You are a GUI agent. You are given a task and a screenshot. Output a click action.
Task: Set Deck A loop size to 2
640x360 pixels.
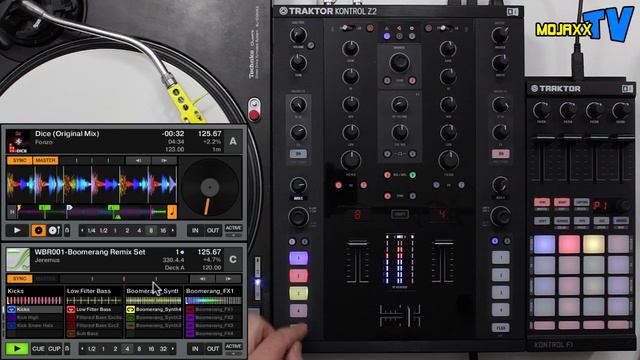click(x=127, y=231)
